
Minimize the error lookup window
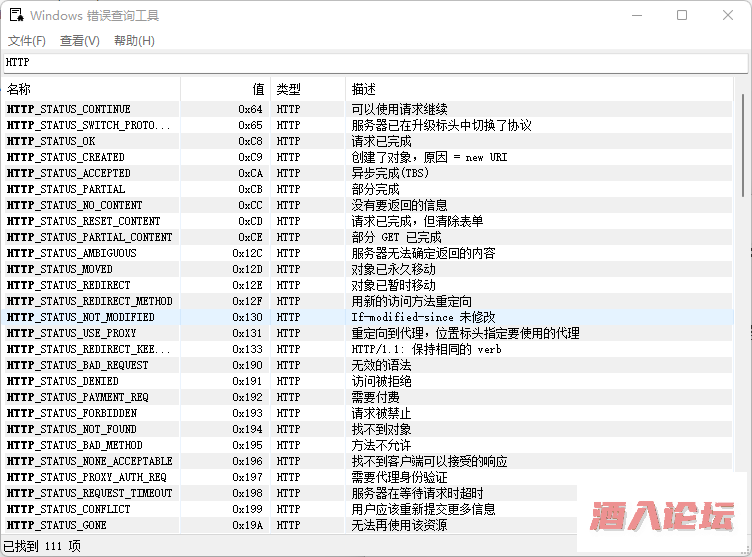[637, 15]
